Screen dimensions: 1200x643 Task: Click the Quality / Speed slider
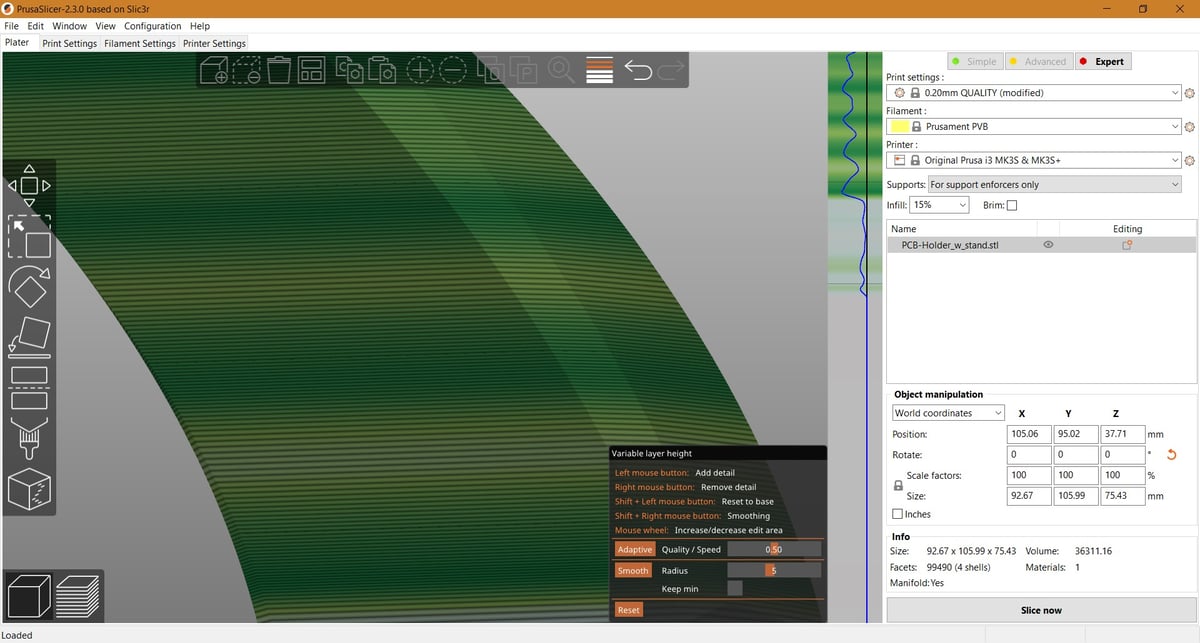(774, 549)
